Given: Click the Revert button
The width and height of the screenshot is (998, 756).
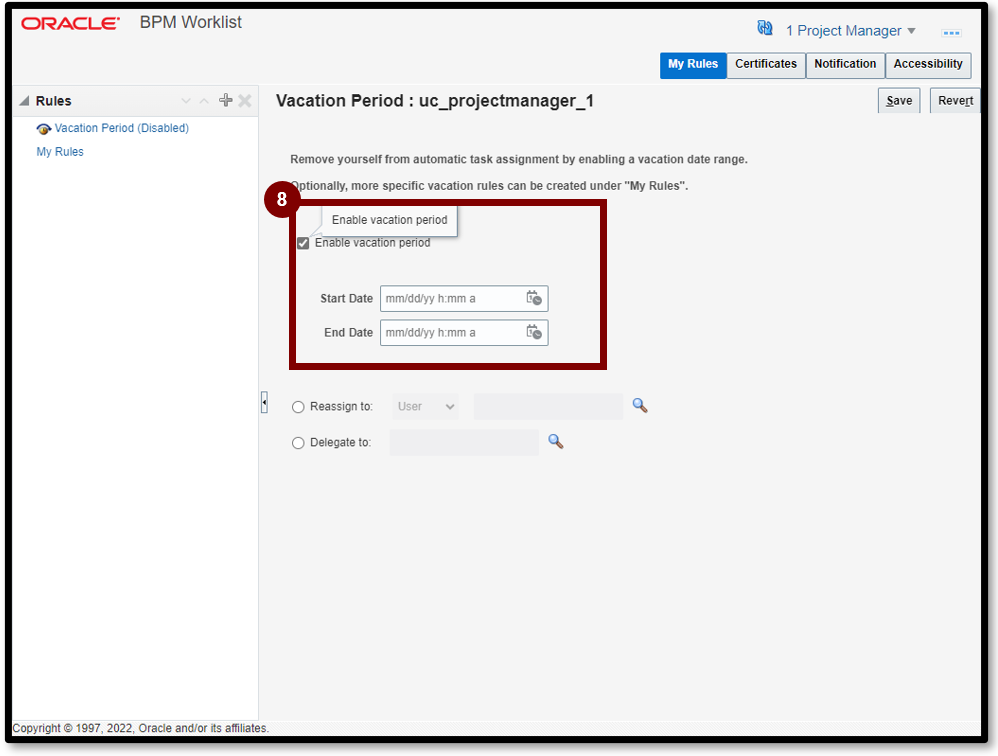Looking at the screenshot, I should coord(955,101).
